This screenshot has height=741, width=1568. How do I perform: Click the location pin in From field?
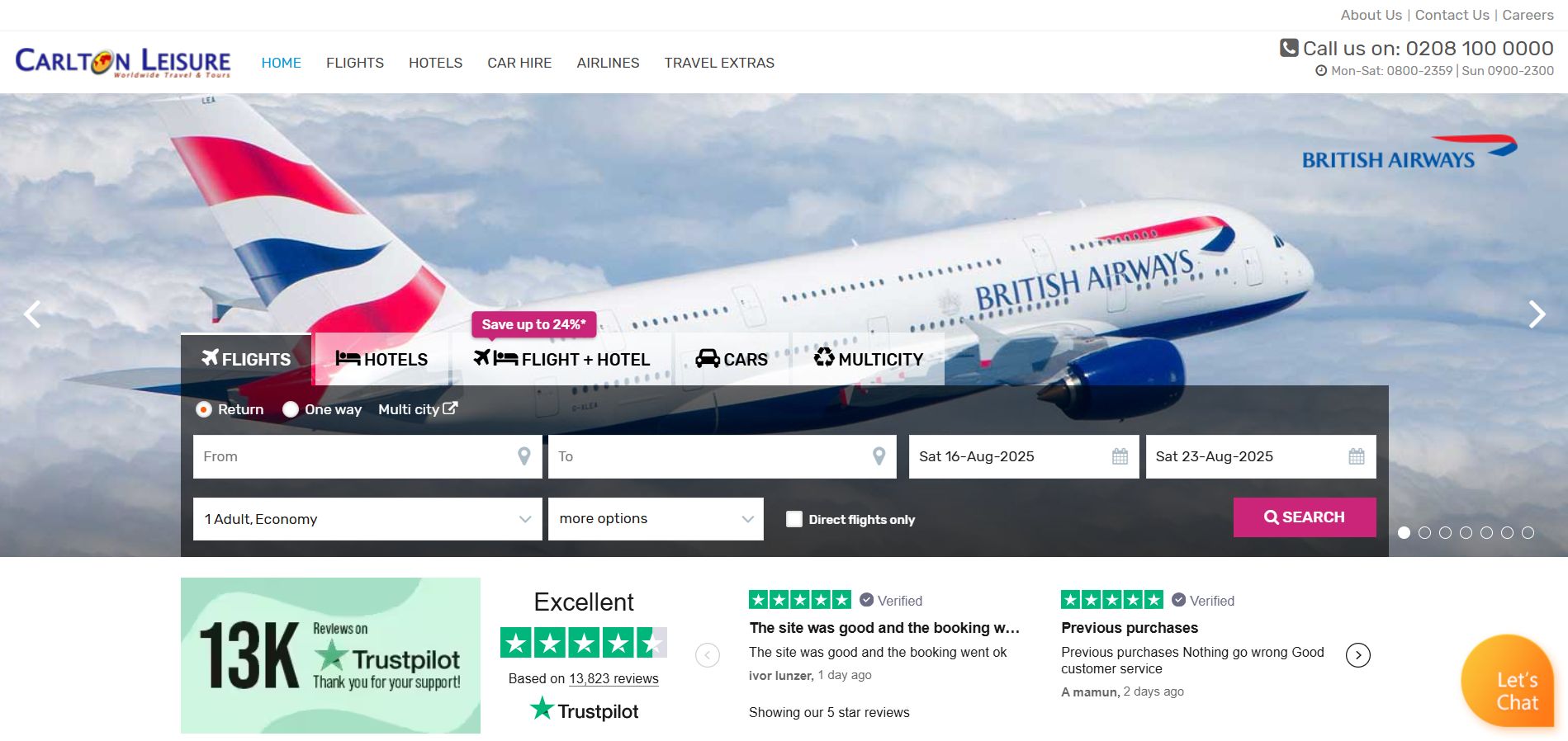[x=523, y=456]
